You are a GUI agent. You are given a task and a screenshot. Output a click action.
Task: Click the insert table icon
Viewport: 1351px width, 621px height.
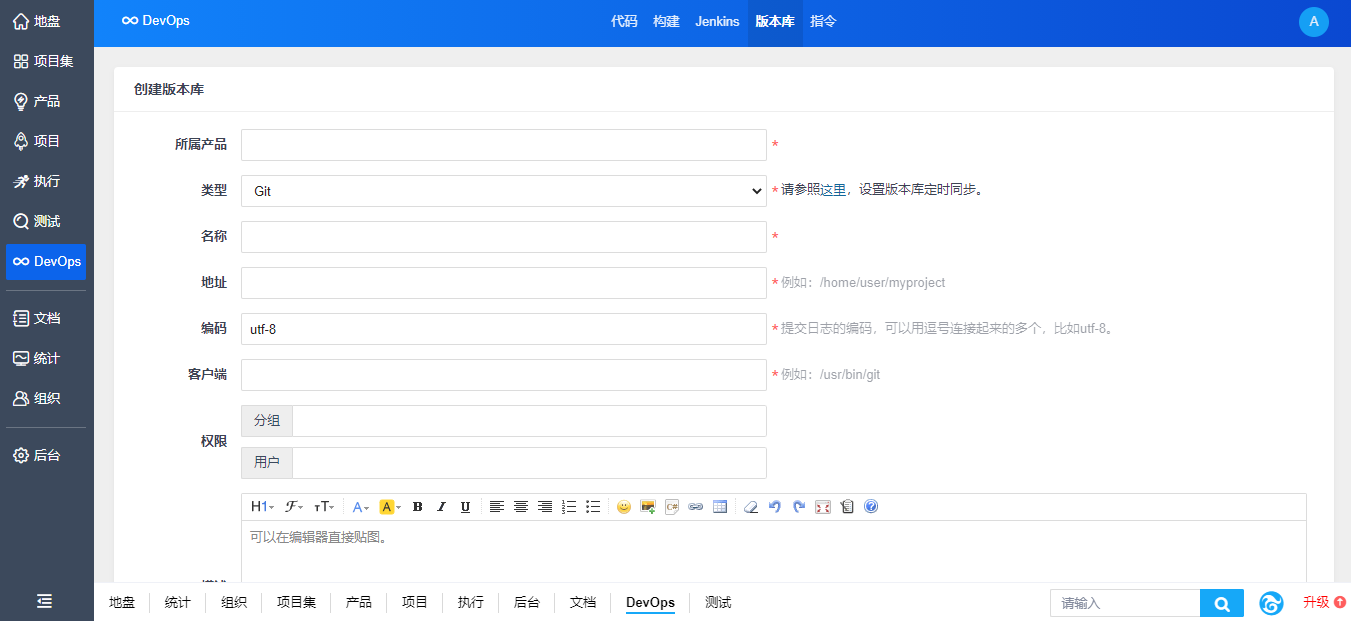[720, 507]
